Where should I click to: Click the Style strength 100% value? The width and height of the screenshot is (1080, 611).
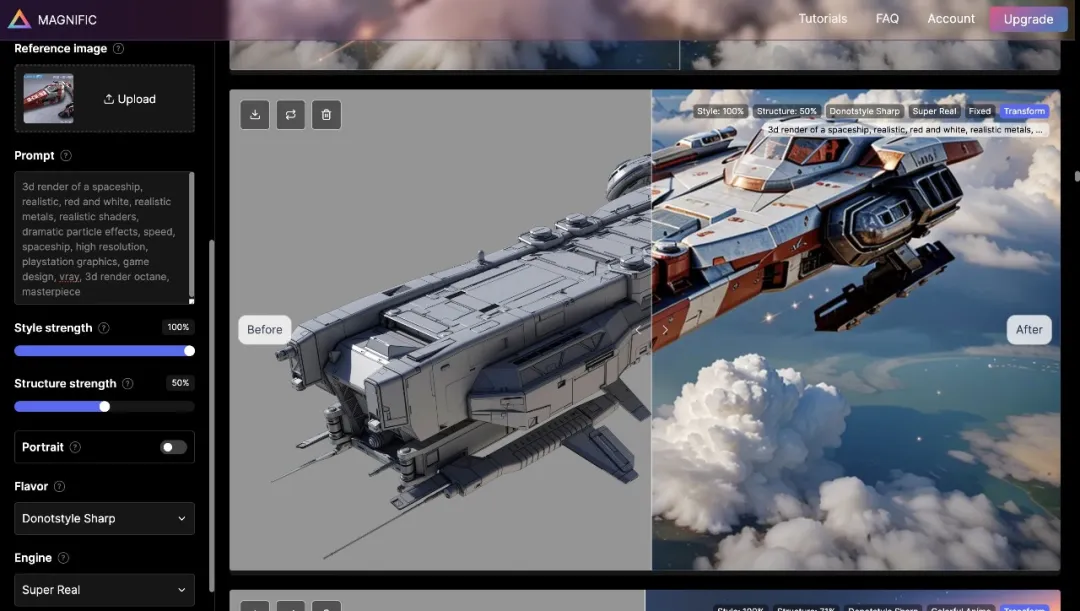point(178,327)
